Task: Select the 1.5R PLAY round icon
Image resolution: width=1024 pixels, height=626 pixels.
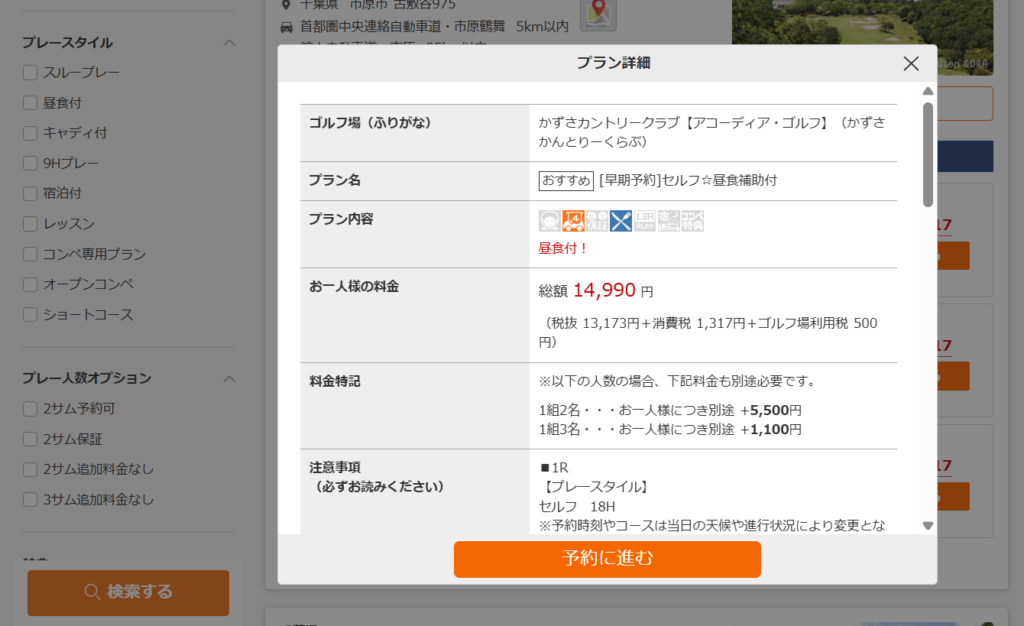Action: pyautogui.click(x=645, y=221)
